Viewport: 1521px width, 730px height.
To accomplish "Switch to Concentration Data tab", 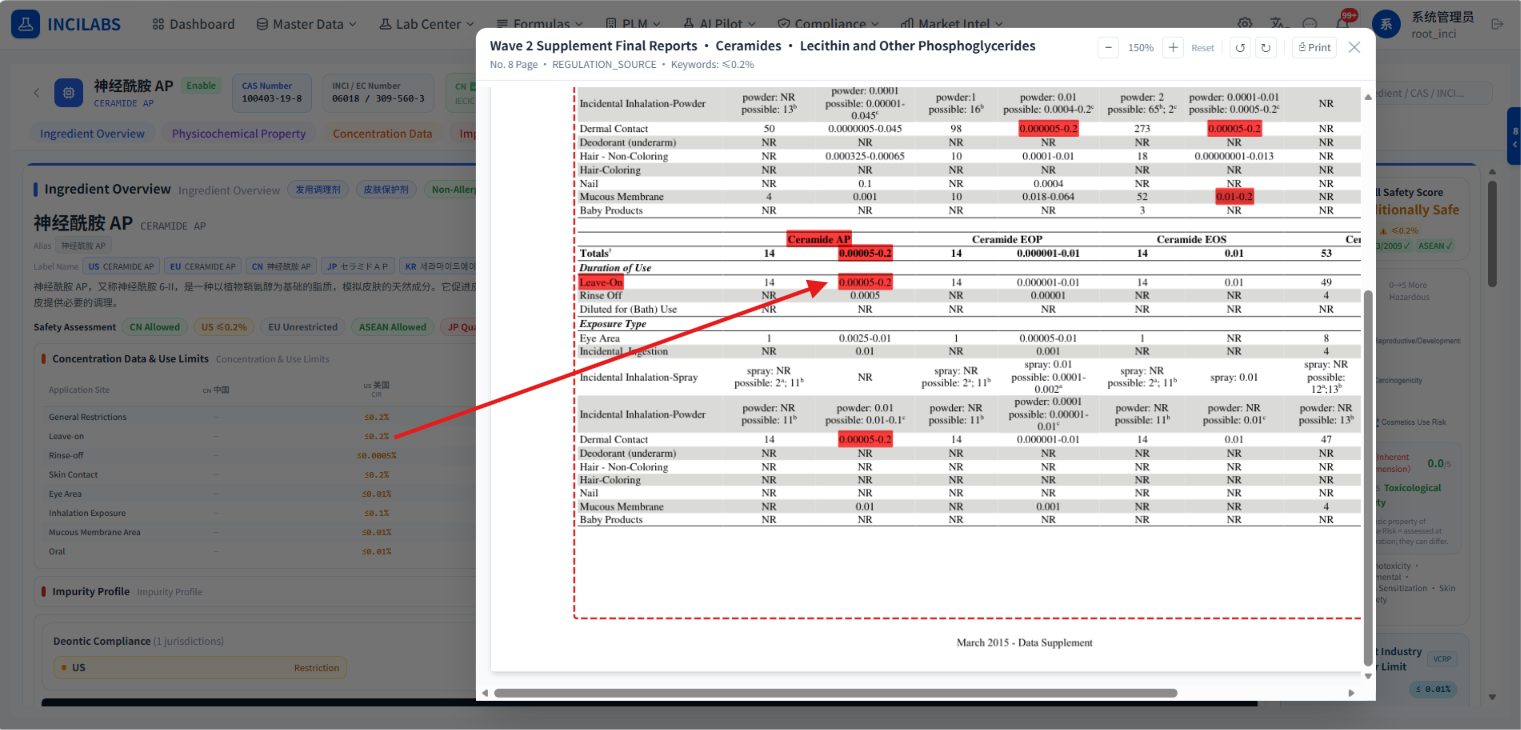I will tap(382, 134).
